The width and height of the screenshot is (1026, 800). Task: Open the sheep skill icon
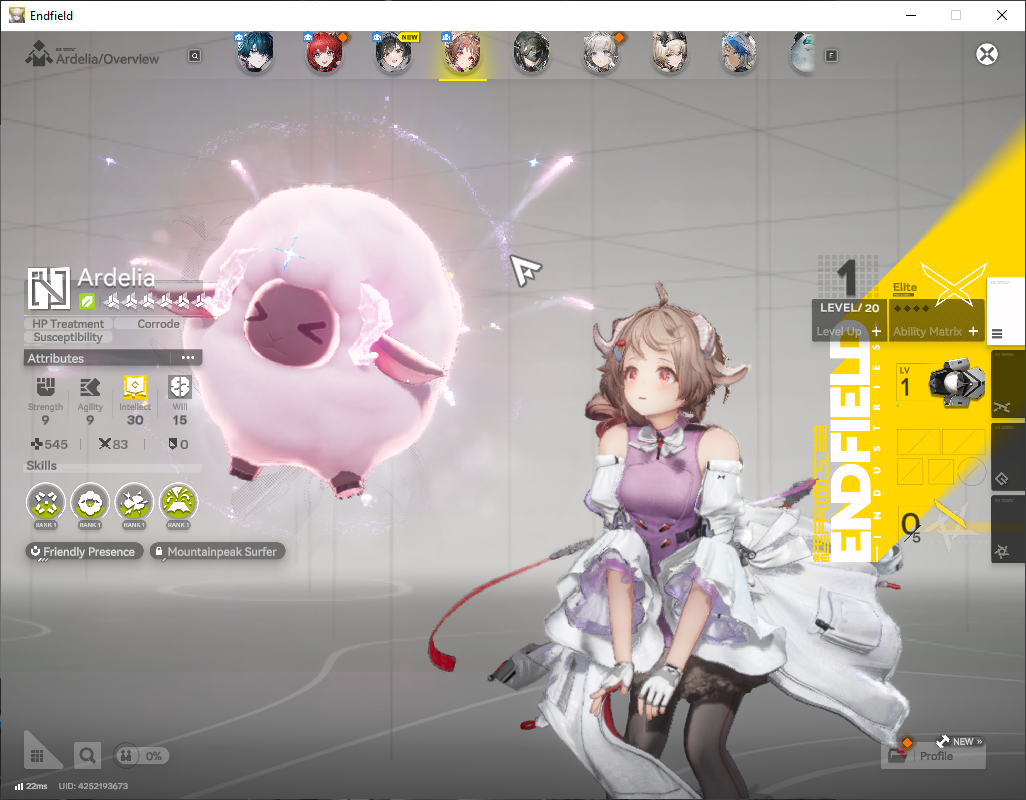(90, 503)
